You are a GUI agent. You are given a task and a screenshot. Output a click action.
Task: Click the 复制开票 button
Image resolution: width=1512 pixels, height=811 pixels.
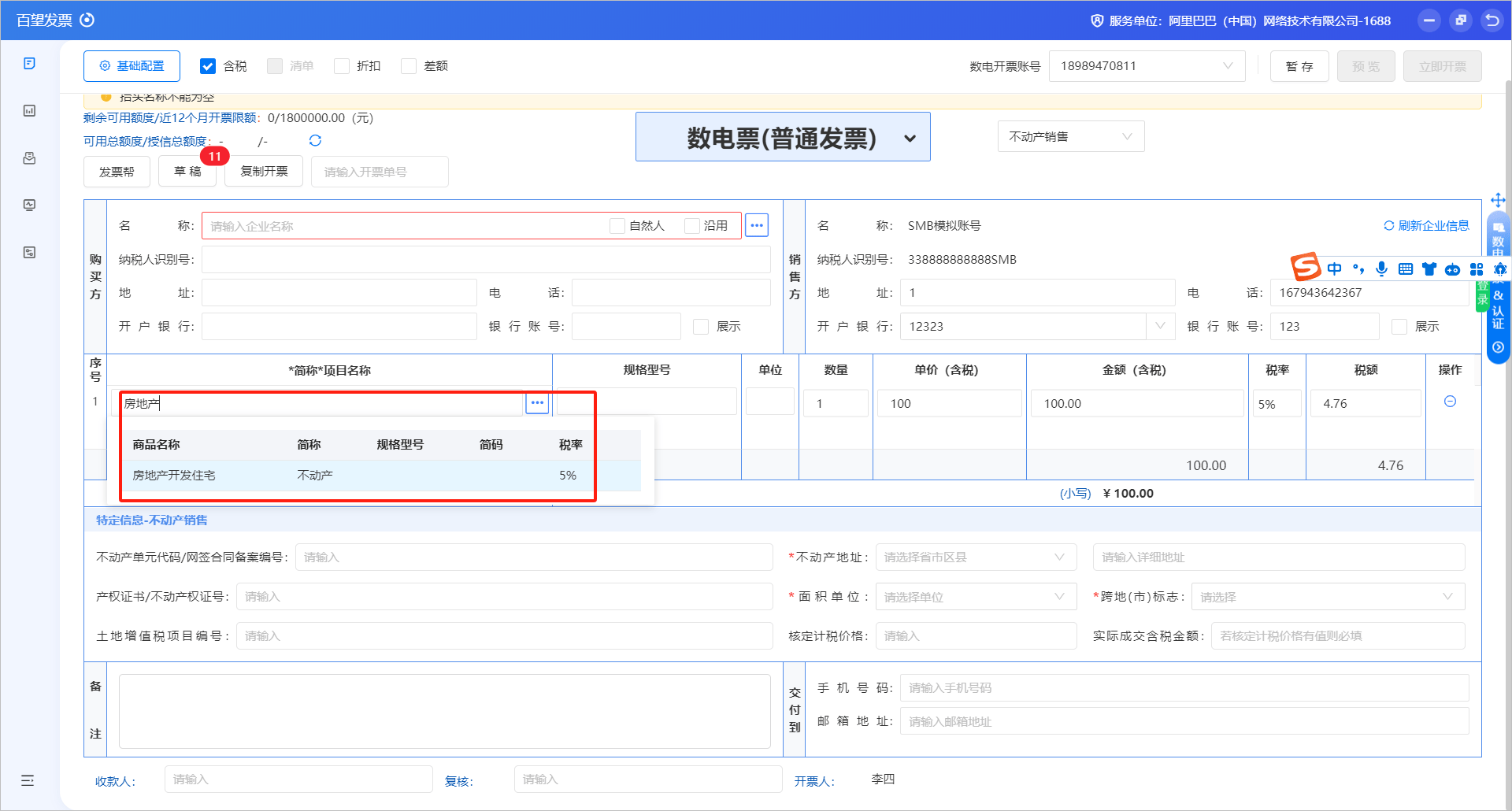point(264,172)
